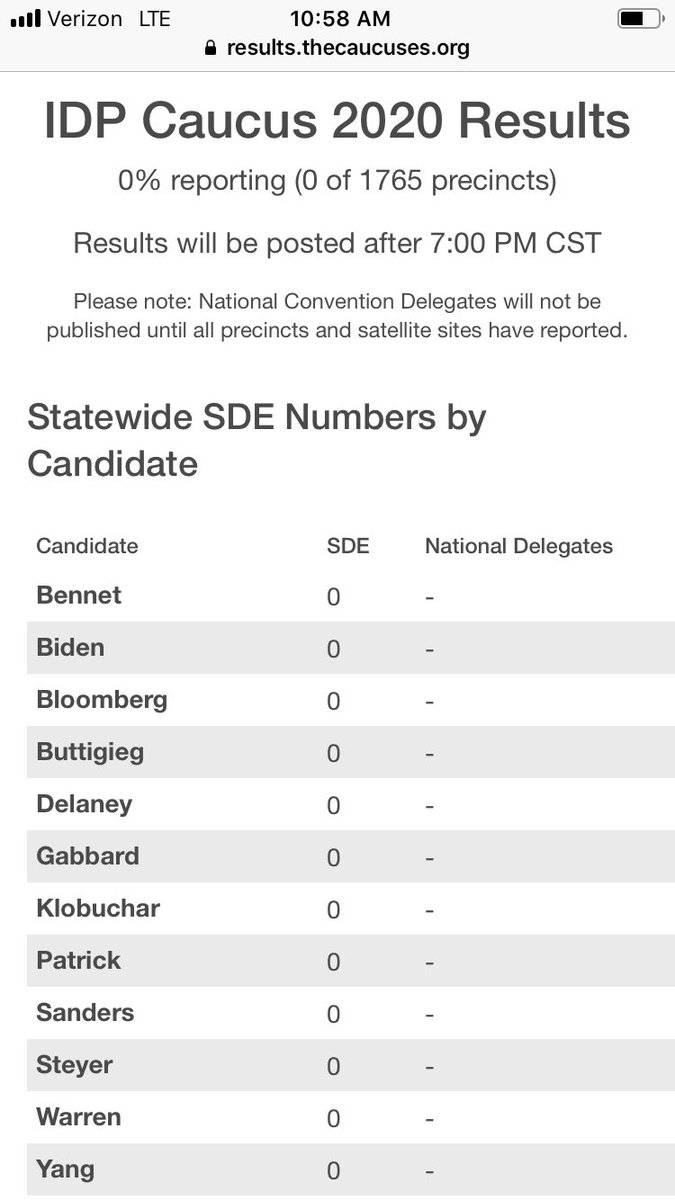
Task: Select the IDP Caucus 2020 Results heading
Action: coord(337,122)
